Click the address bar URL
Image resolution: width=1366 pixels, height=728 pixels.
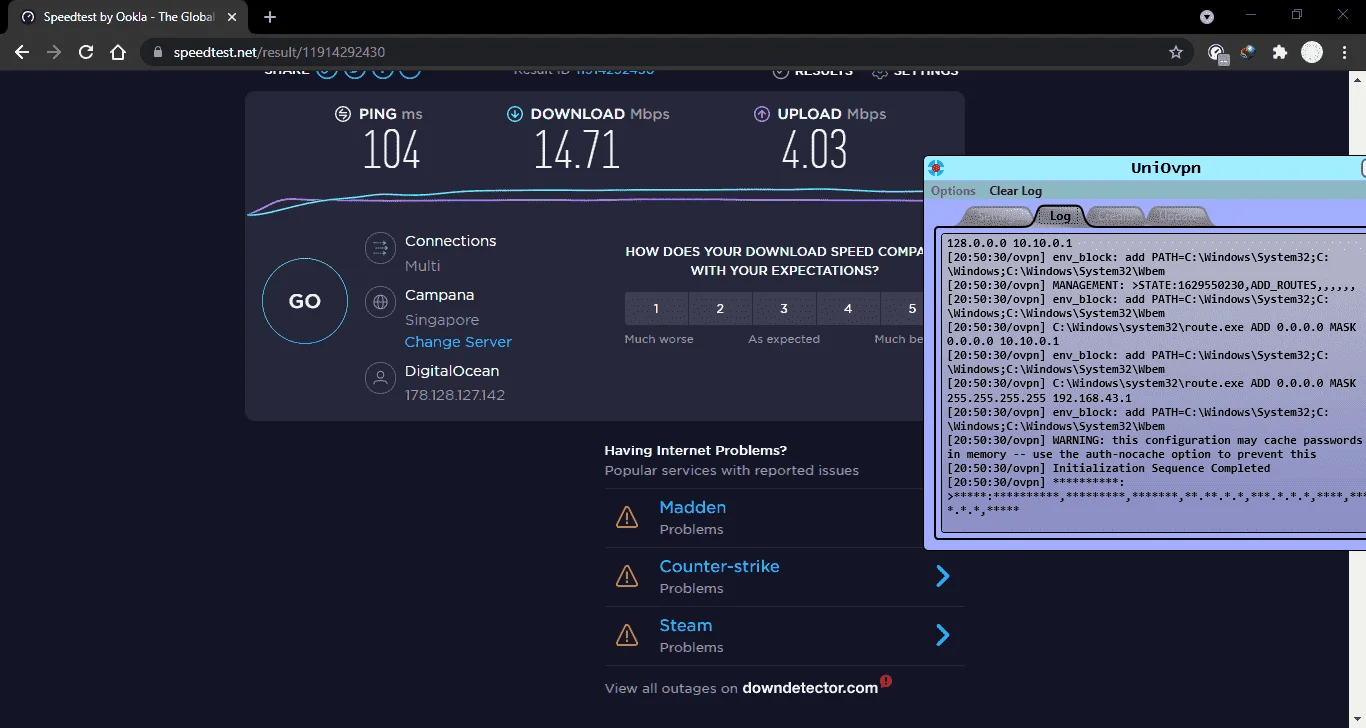click(x=279, y=52)
